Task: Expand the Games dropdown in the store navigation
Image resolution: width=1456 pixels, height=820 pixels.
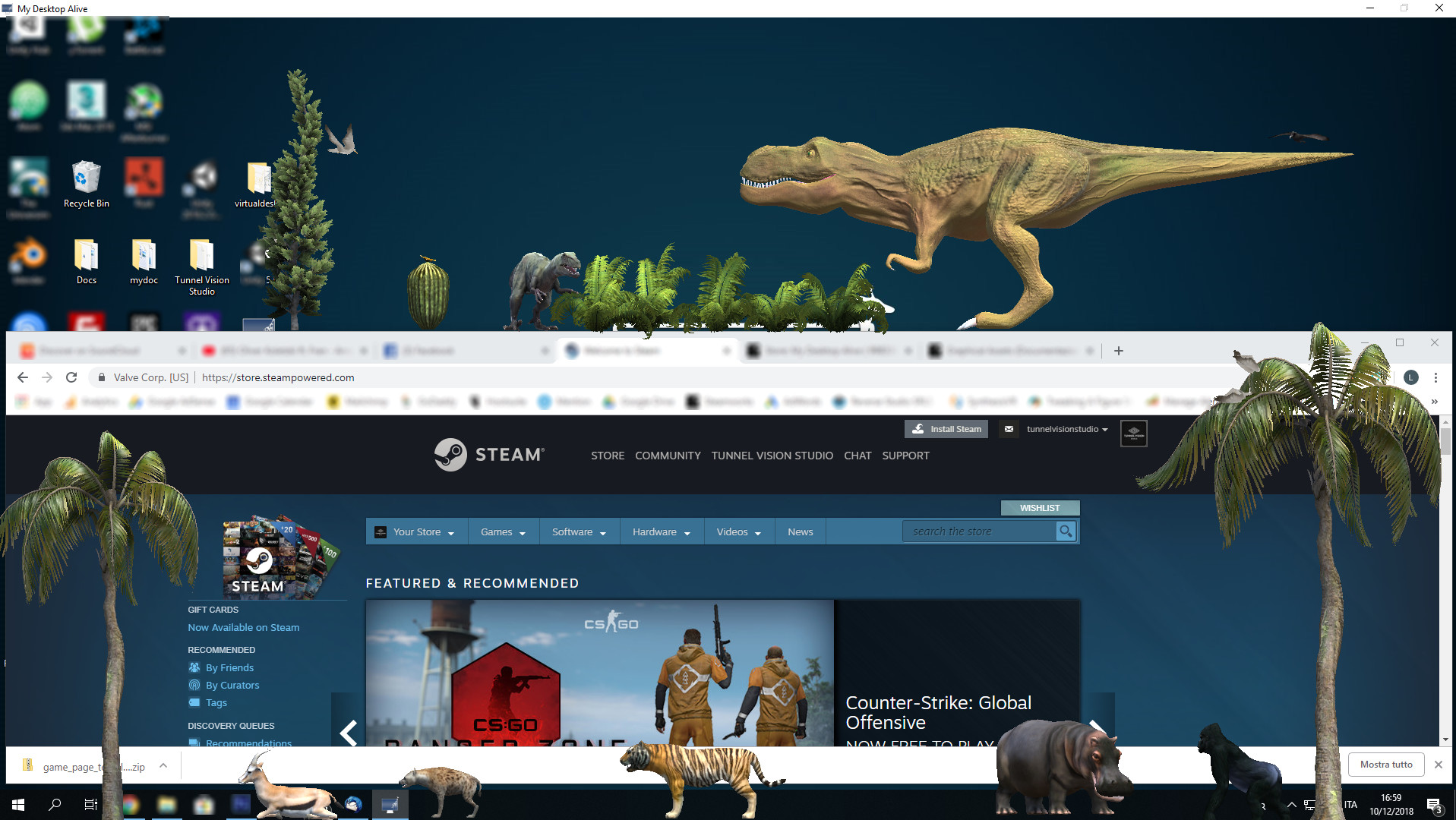Action: [x=503, y=531]
